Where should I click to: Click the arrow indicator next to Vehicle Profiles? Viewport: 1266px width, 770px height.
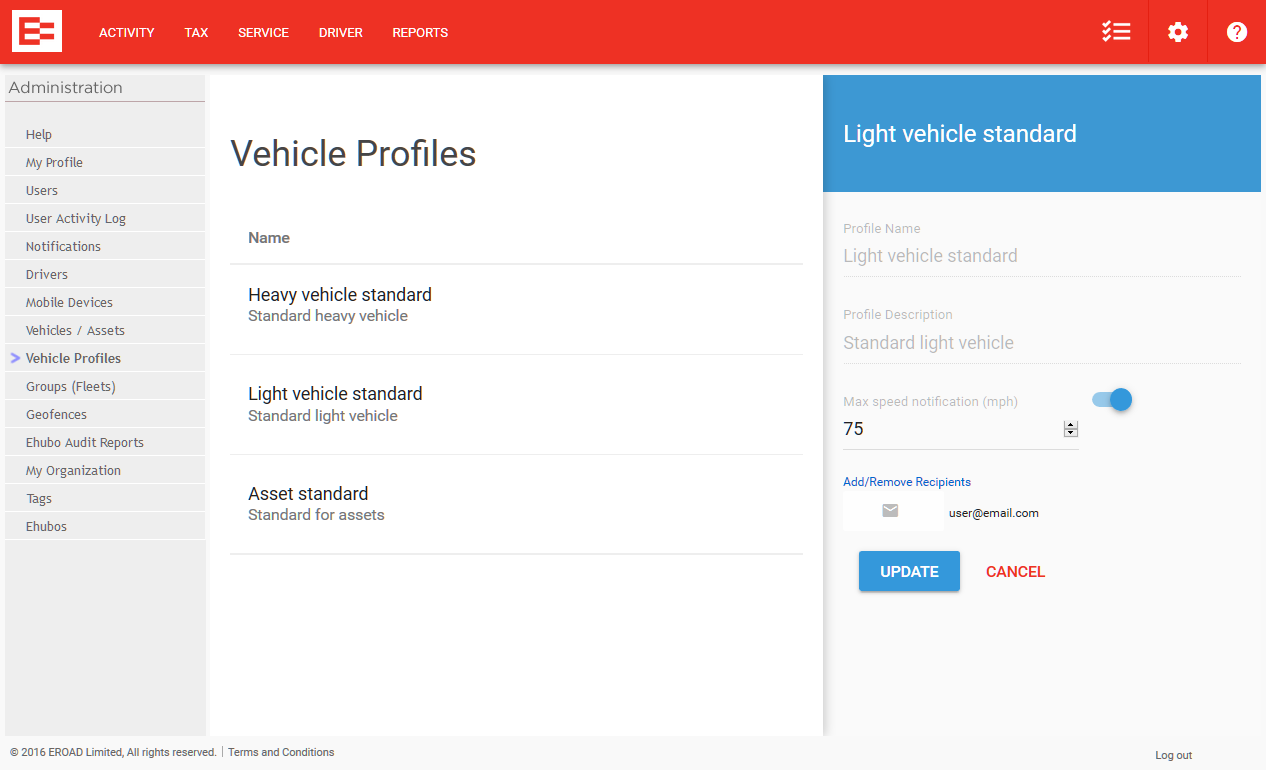[x=14, y=357]
